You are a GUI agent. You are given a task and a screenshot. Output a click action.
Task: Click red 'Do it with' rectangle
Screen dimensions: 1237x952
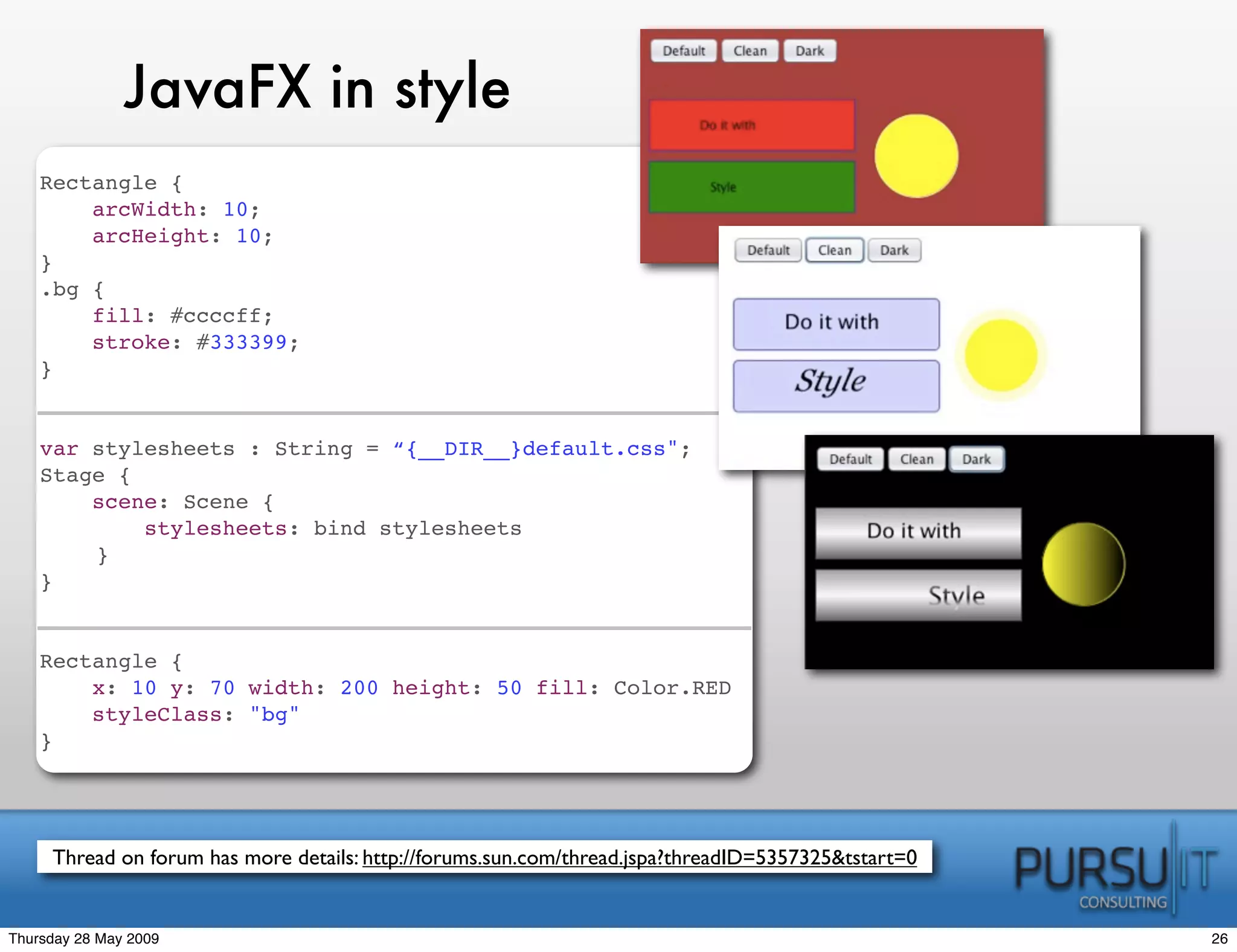(x=752, y=125)
